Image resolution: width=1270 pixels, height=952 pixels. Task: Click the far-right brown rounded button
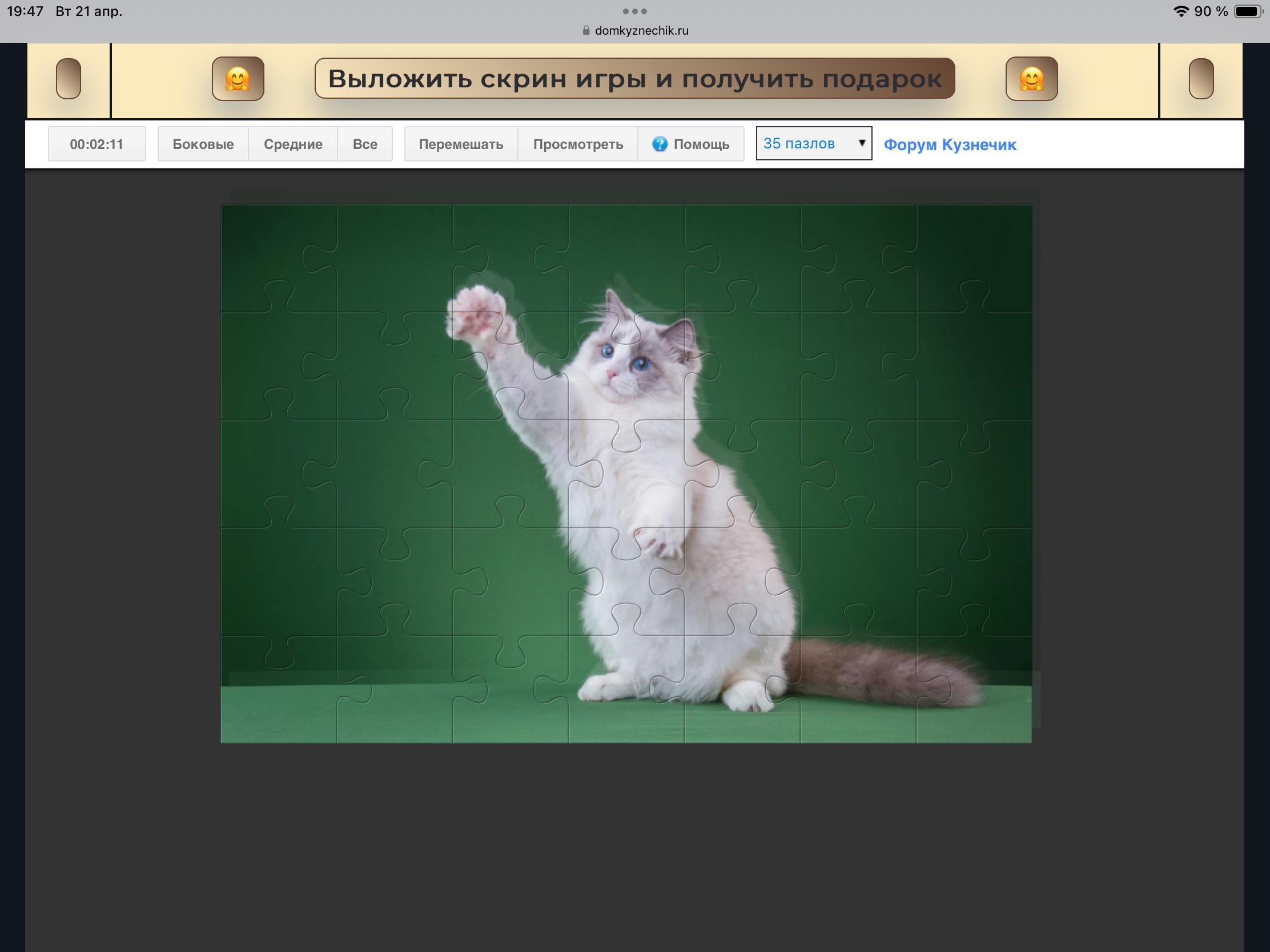tap(1200, 79)
